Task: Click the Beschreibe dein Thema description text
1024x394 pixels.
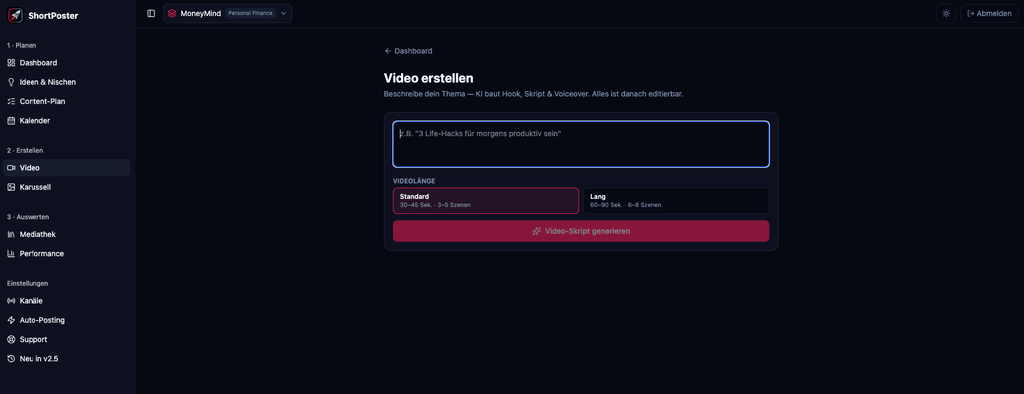Action: point(534,94)
